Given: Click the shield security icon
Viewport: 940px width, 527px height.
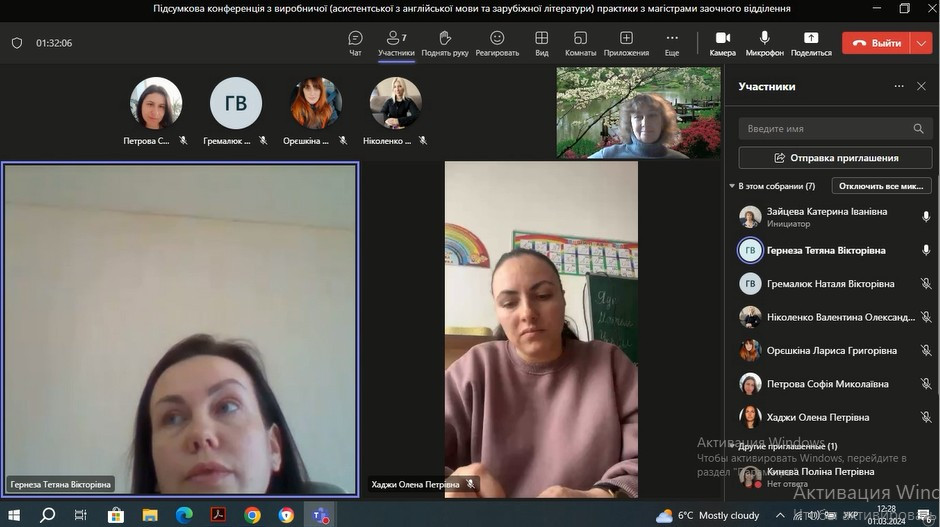Looking at the screenshot, I should click(17, 43).
